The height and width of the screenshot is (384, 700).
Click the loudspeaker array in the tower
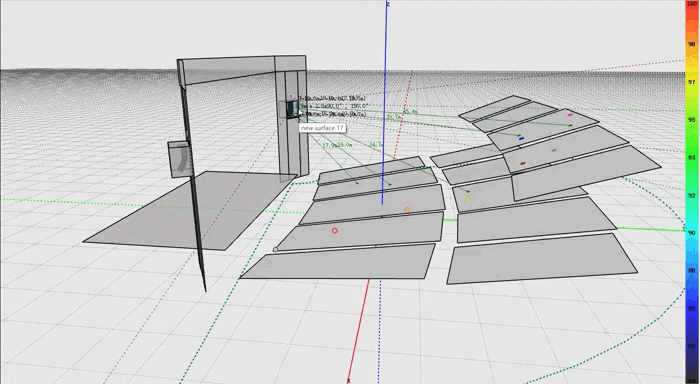(289, 109)
